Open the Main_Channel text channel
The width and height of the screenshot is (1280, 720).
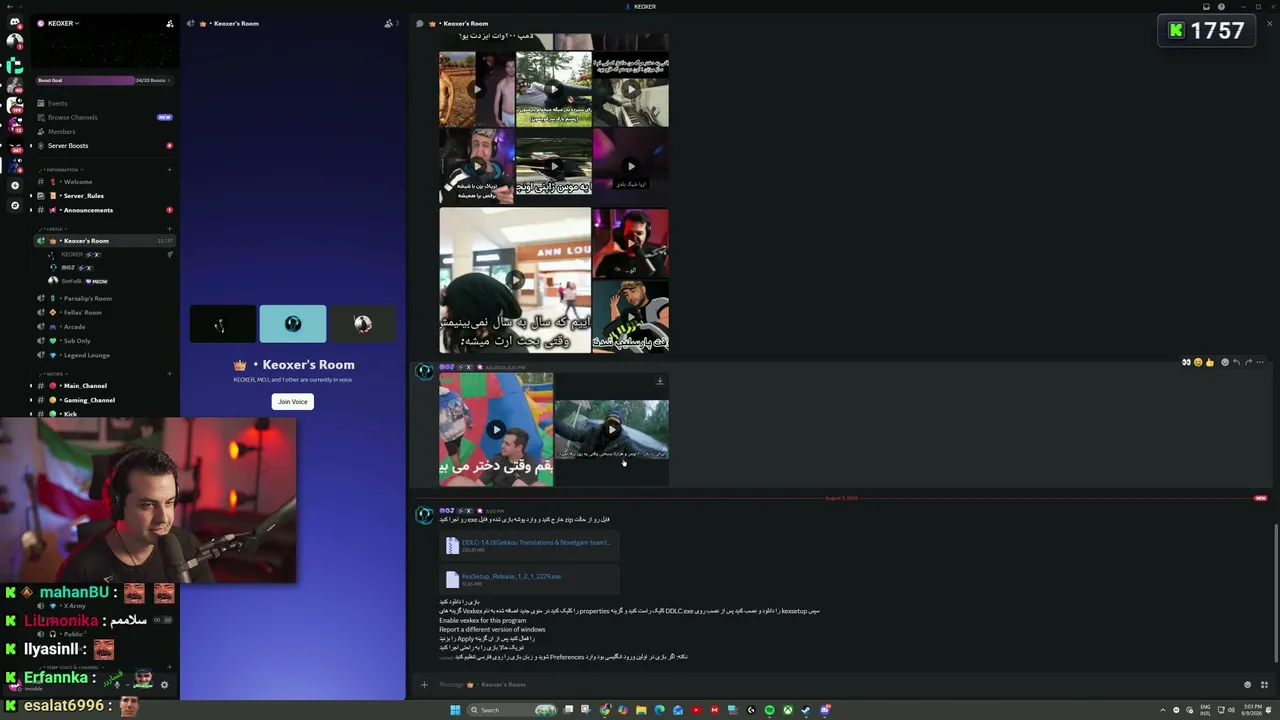coord(104,386)
